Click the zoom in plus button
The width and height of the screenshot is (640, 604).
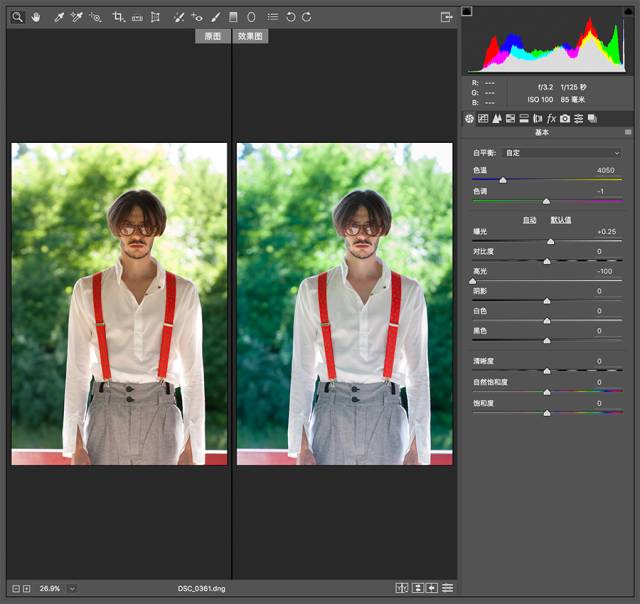coord(27,588)
